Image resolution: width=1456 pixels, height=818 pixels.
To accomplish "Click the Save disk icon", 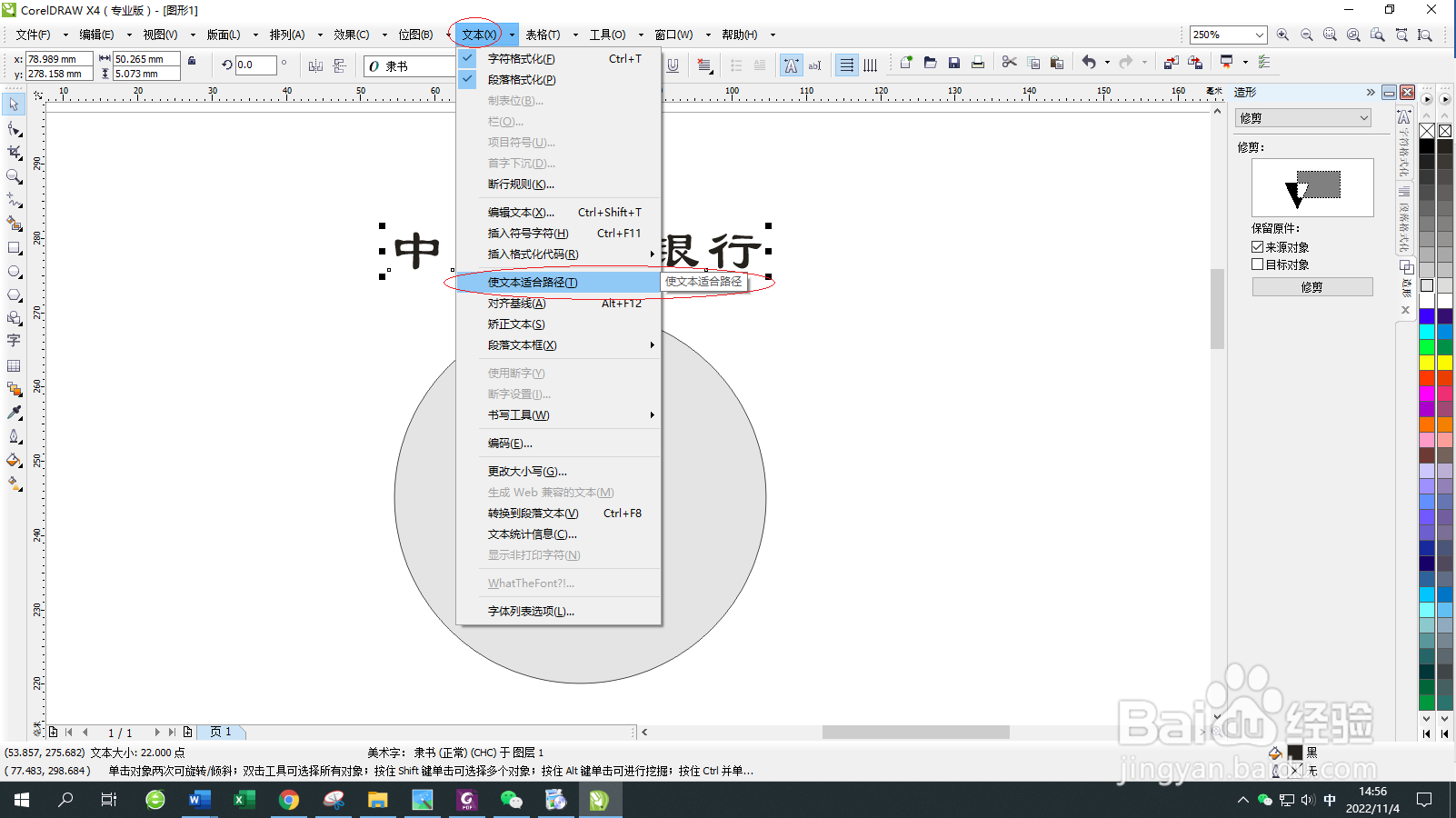I will click(x=953, y=63).
